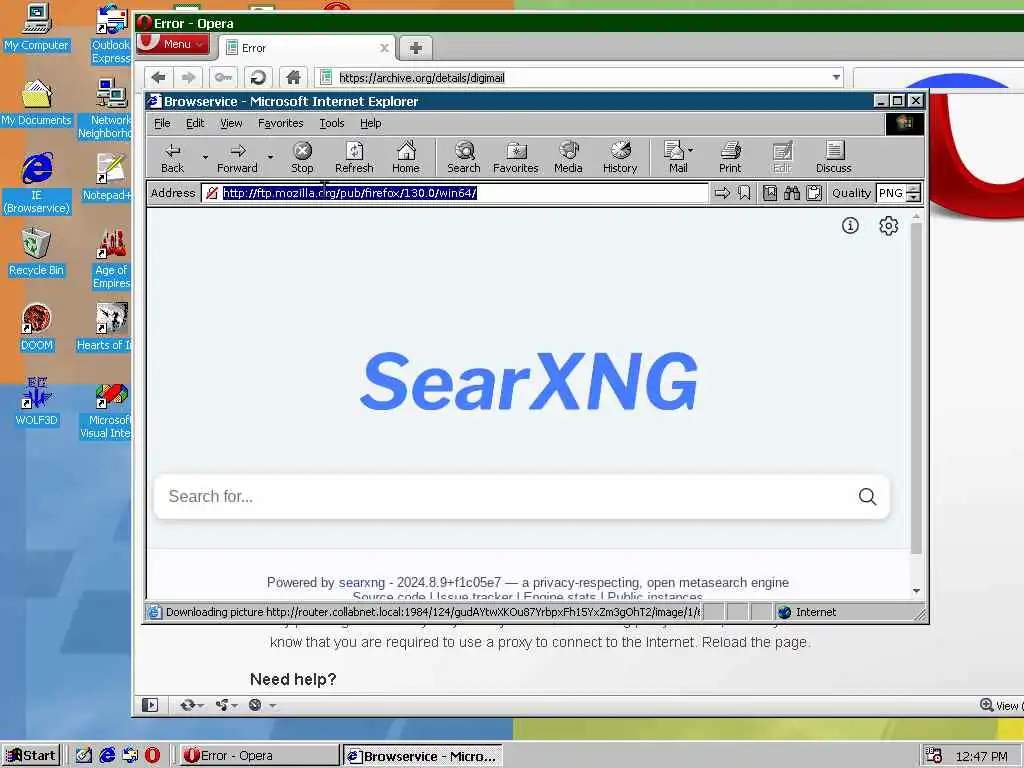The width and height of the screenshot is (1024, 768).
Task: Open the Mail button dropdown arrow
Action: tap(690, 150)
